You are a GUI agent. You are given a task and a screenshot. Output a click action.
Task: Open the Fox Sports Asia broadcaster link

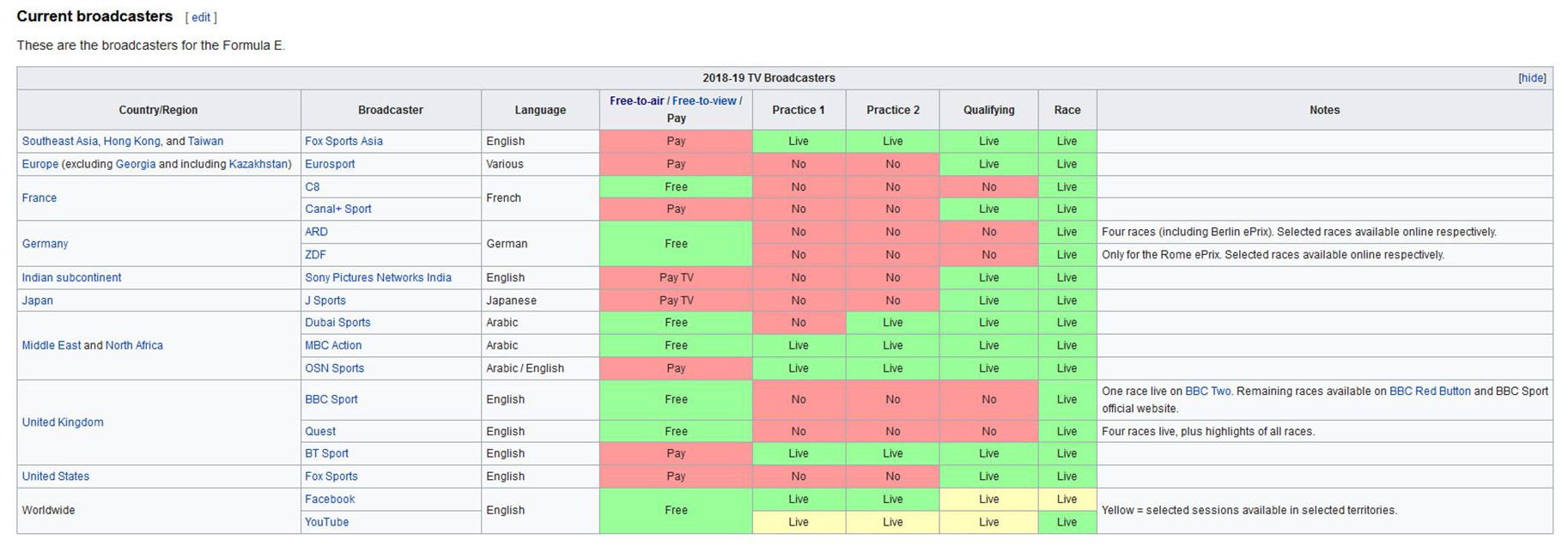point(343,142)
